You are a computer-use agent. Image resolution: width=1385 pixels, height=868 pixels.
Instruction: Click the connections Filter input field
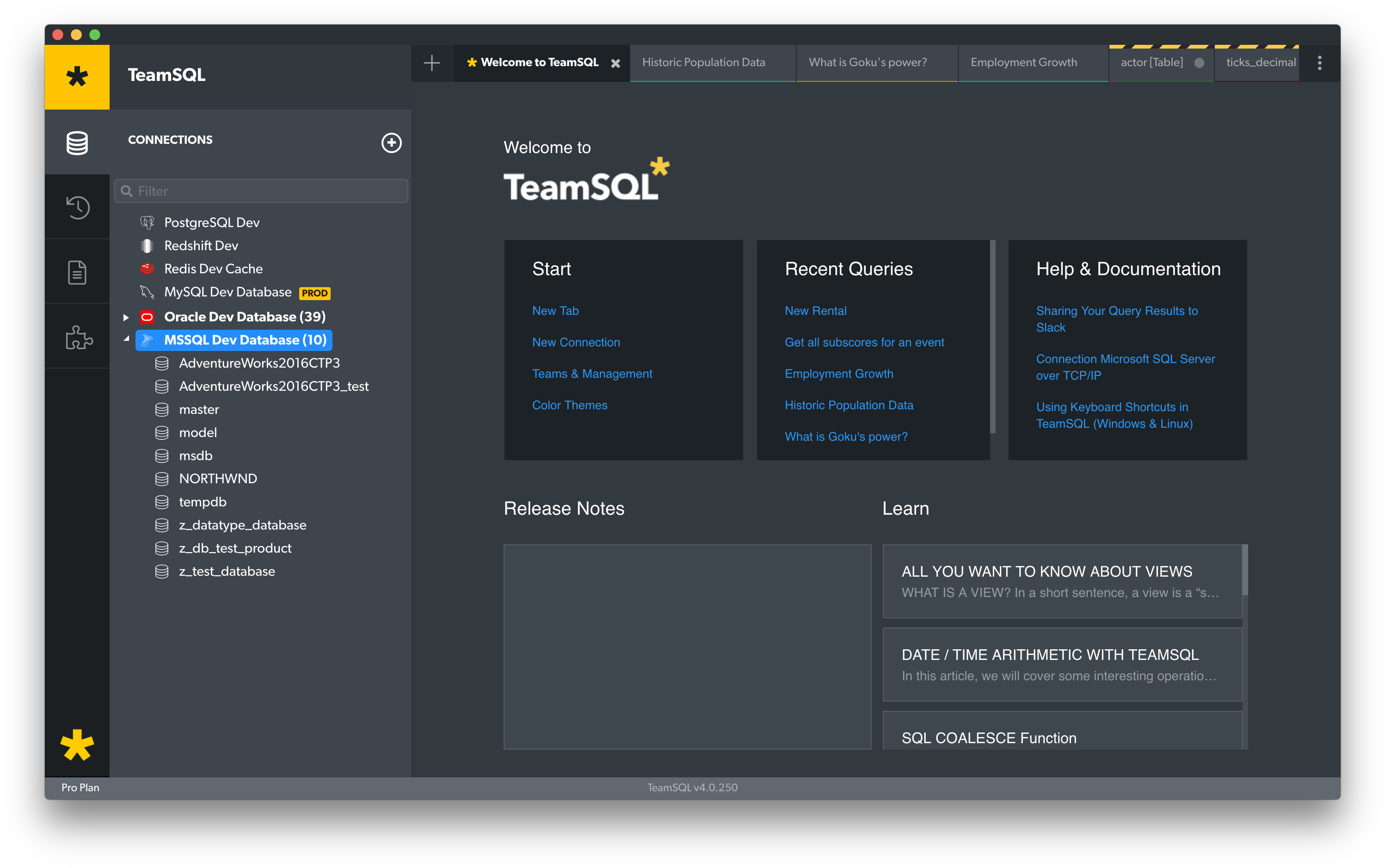(x=261, y=191)
